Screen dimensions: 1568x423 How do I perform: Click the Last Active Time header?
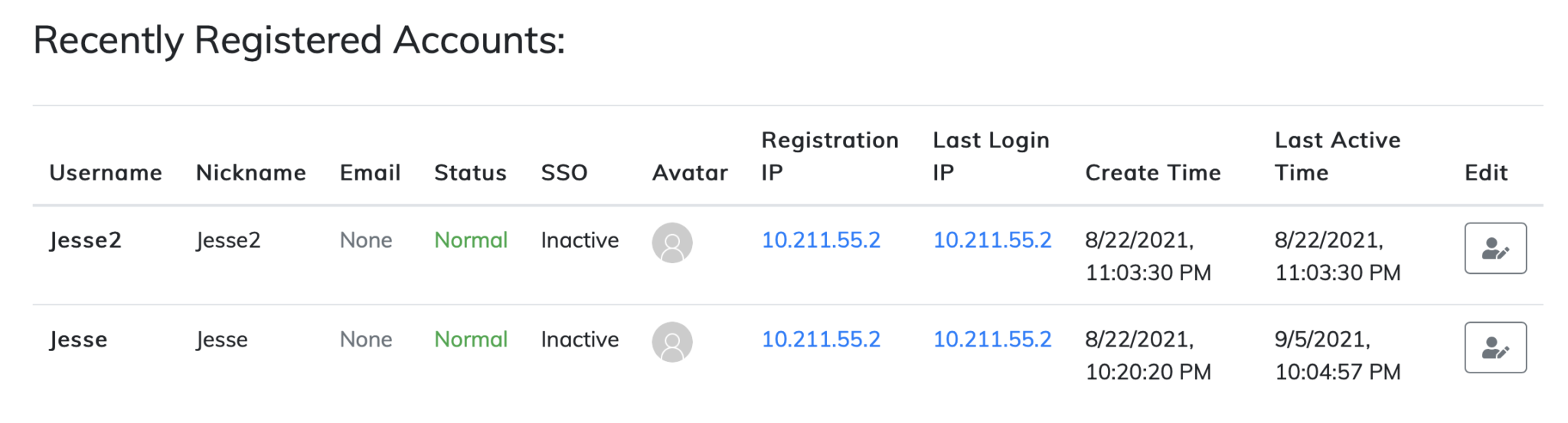1337,156
